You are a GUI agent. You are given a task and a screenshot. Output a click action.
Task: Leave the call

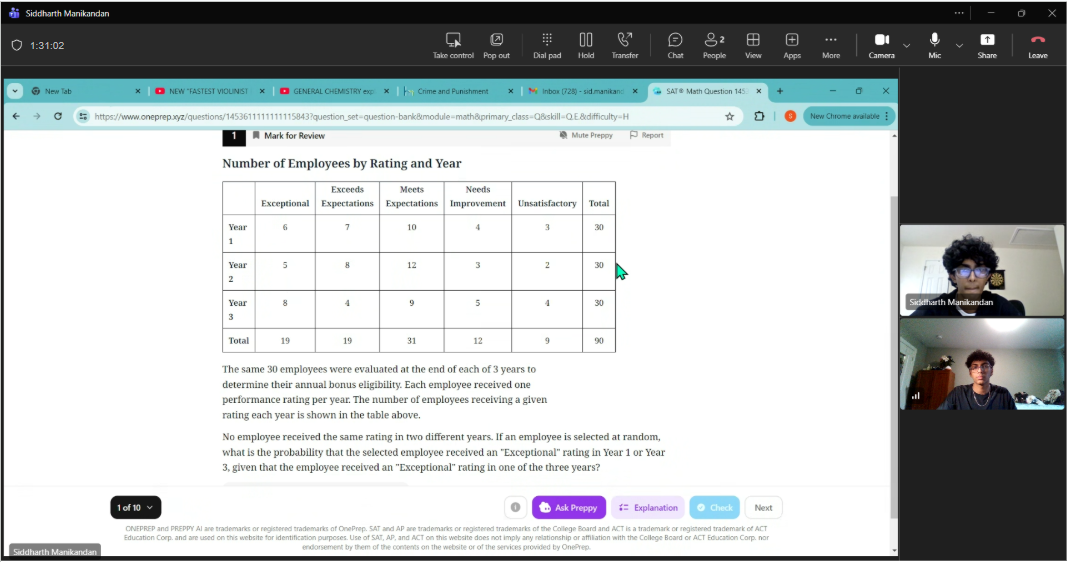pyautogui.click(x=1038, y=46)
